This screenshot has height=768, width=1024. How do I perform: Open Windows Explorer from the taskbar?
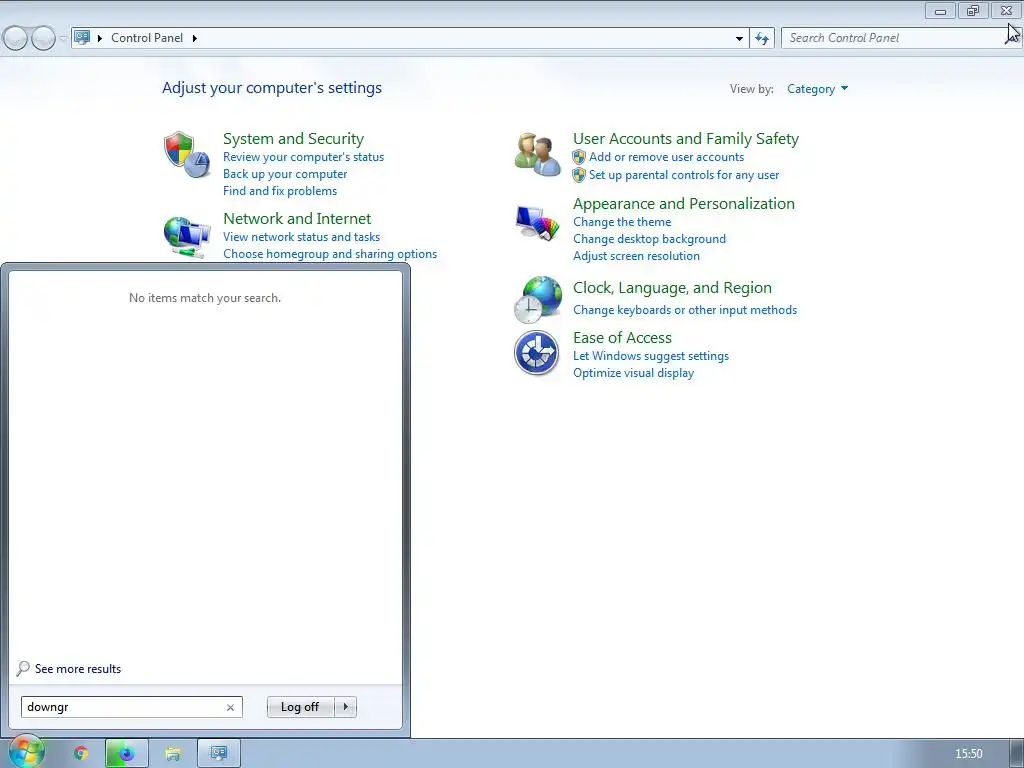(172, 754)
